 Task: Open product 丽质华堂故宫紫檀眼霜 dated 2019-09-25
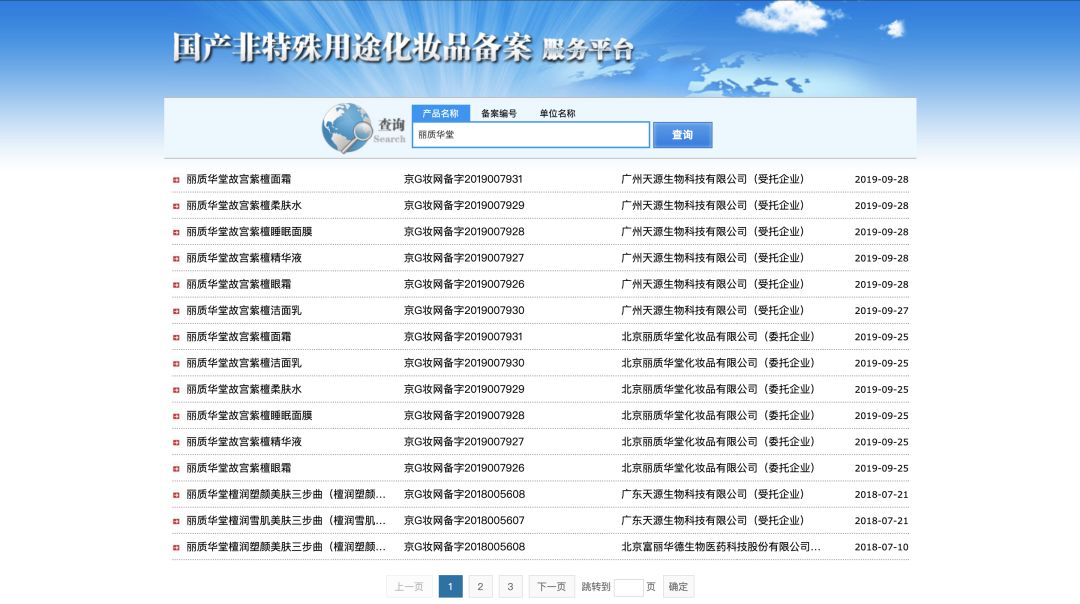238,468
